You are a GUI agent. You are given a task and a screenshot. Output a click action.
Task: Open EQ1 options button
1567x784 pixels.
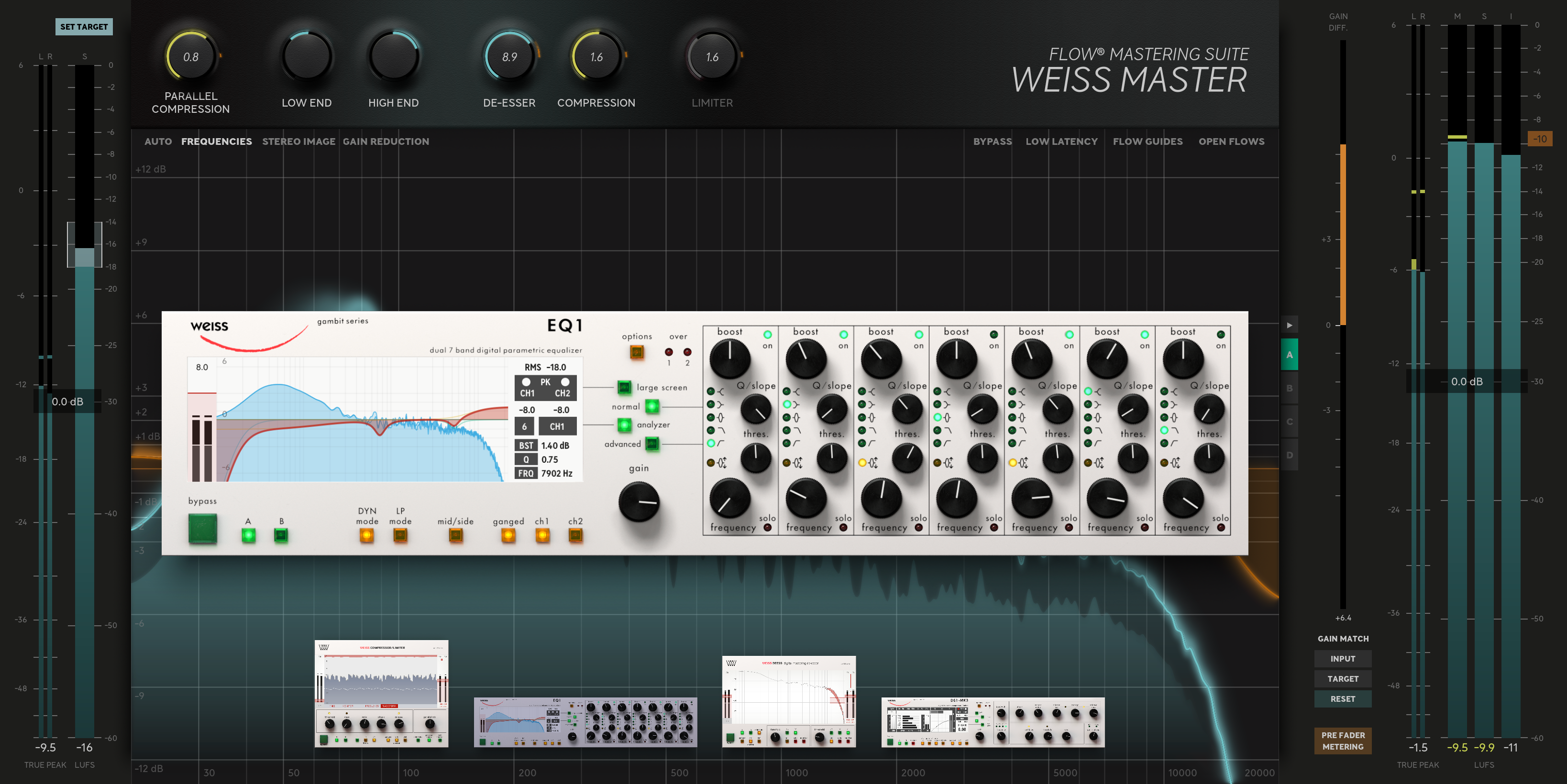coord(637,352)
